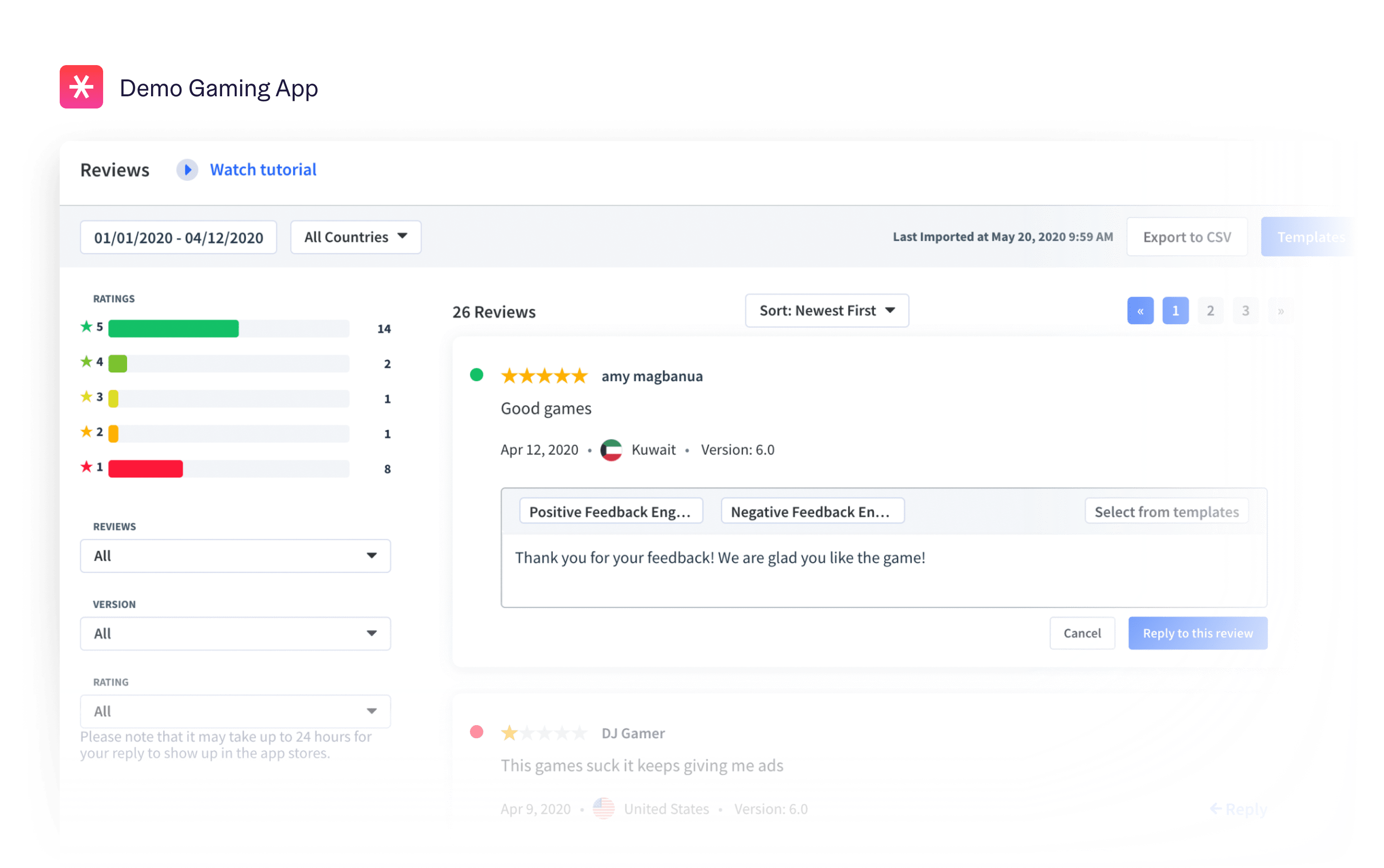Click the Watch tutorial play icon
This screenshot has width=1384, height=868.
[x=187, y=170]
